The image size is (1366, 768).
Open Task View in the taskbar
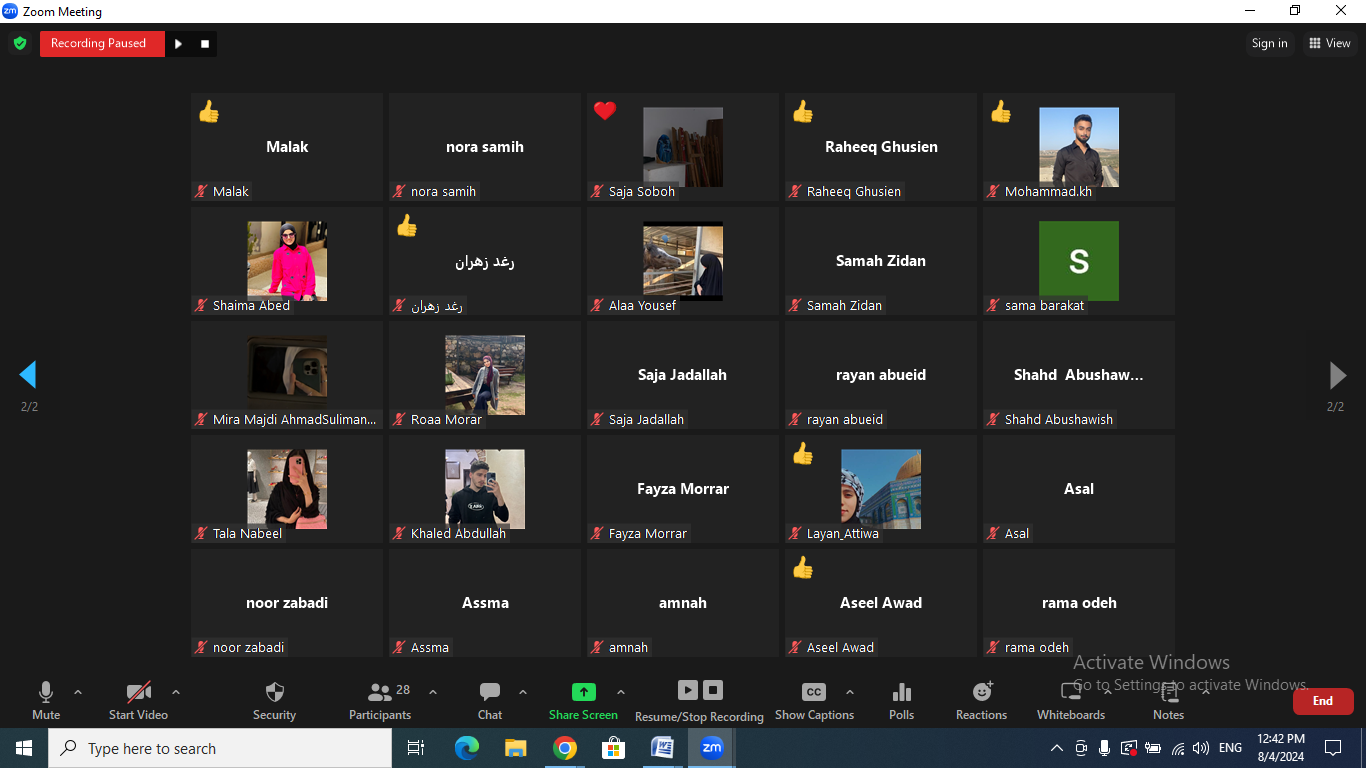click(x=416, y=748)
